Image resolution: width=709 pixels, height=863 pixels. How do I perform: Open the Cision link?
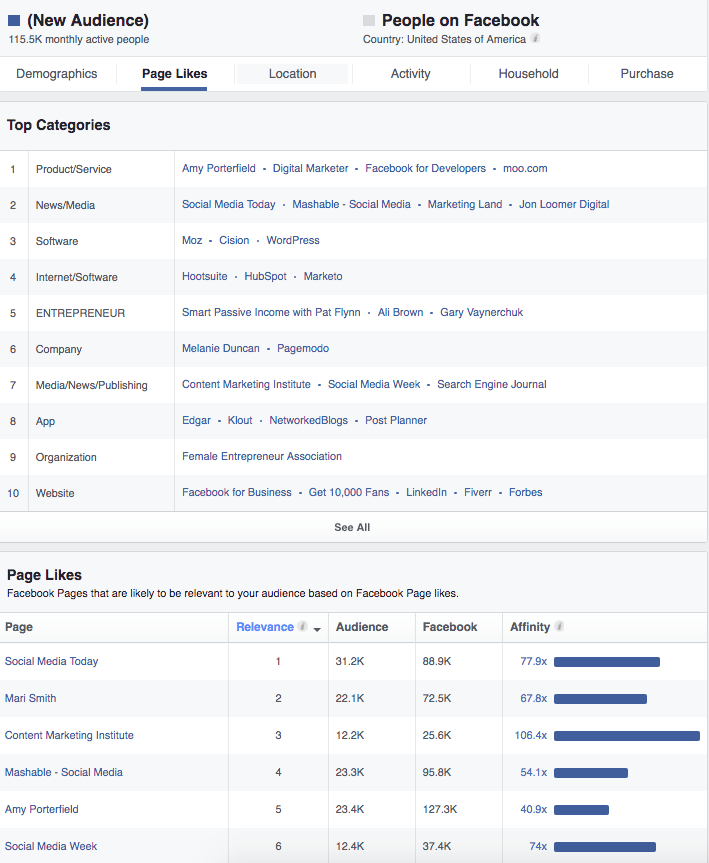(x=234, y=241)
